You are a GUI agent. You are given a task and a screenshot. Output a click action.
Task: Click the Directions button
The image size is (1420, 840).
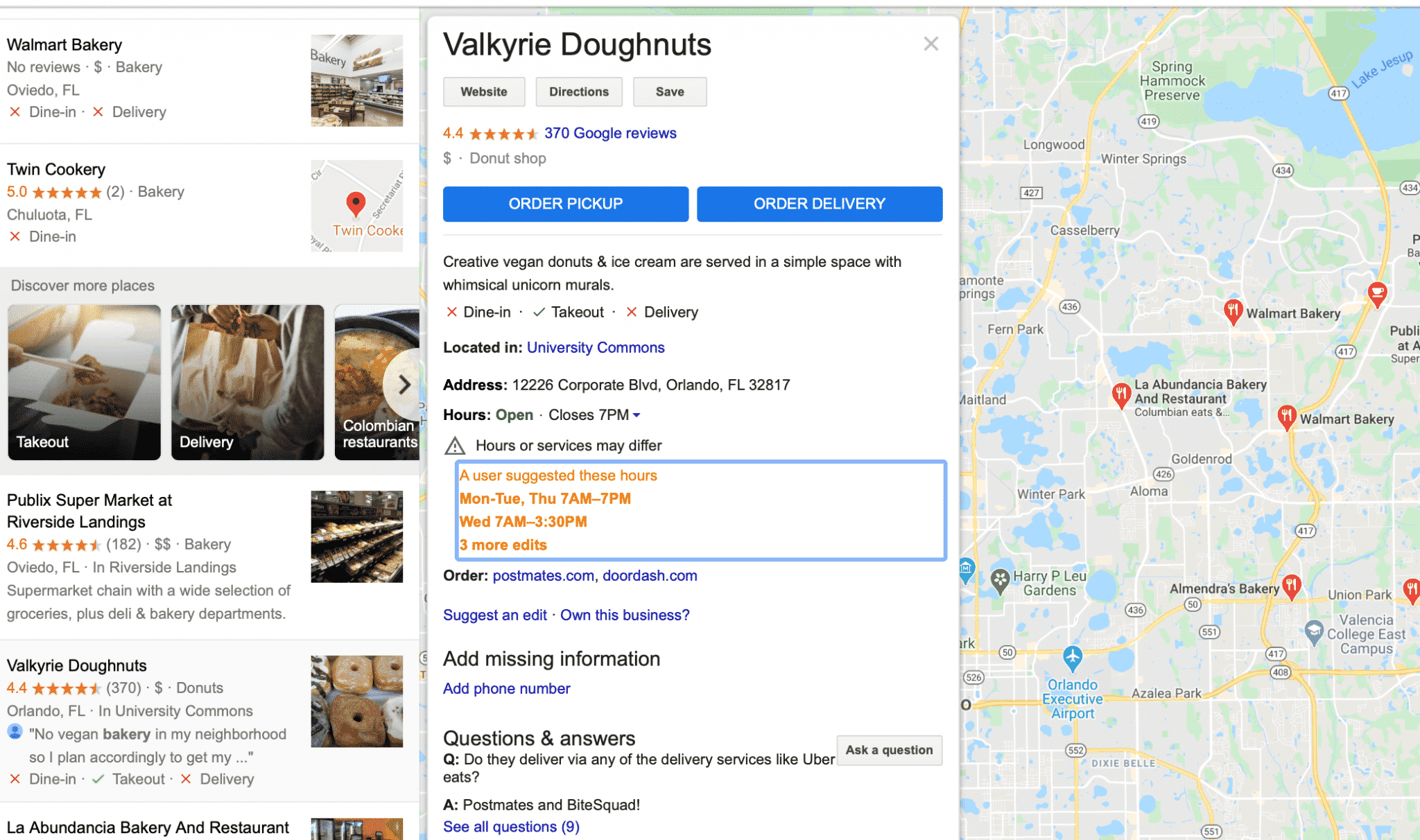pyautogui.click(x=579, y=91)
